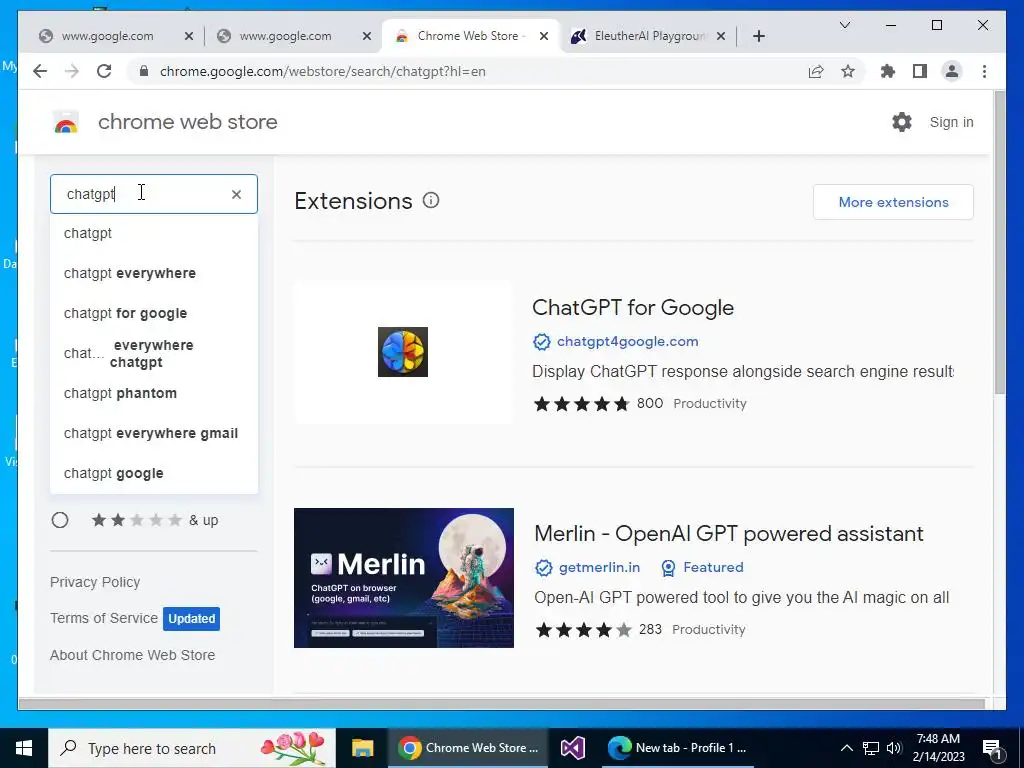The width and height of the screenshot is (1024, 768).
Task: Switch to the second www.google.com tab
Action: click(285, 36)
